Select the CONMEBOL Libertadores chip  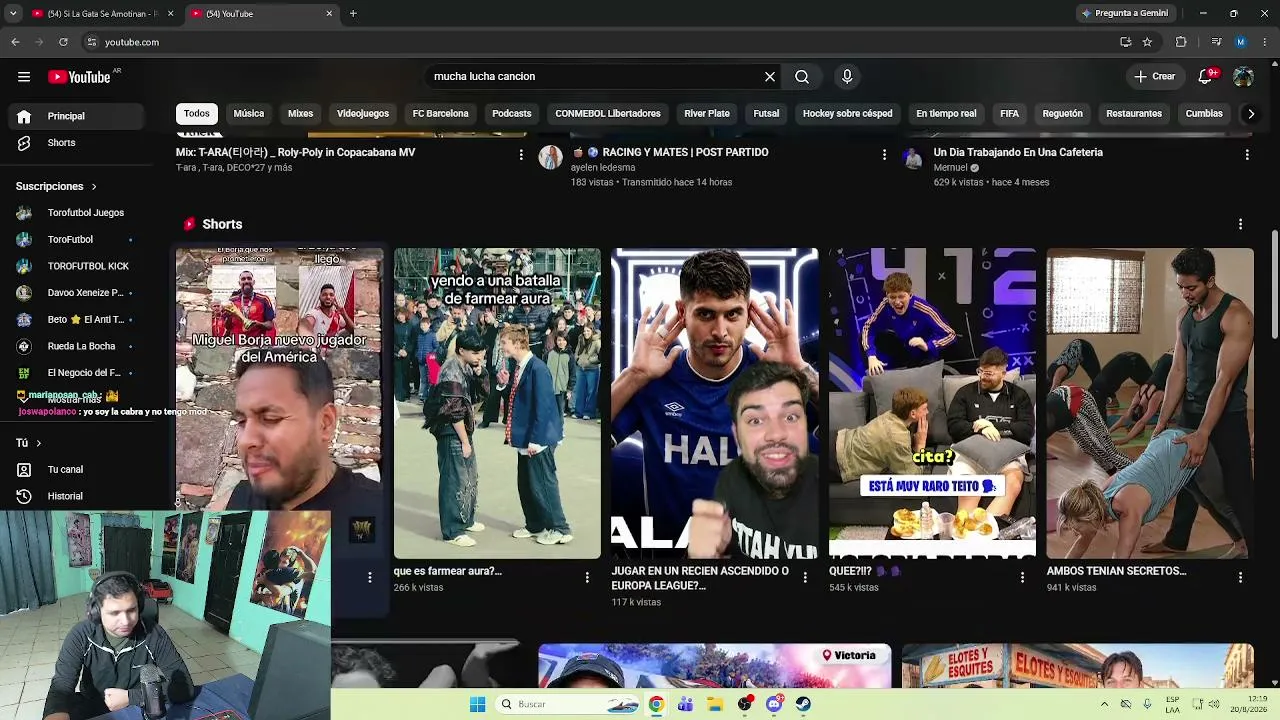[608, 114]
